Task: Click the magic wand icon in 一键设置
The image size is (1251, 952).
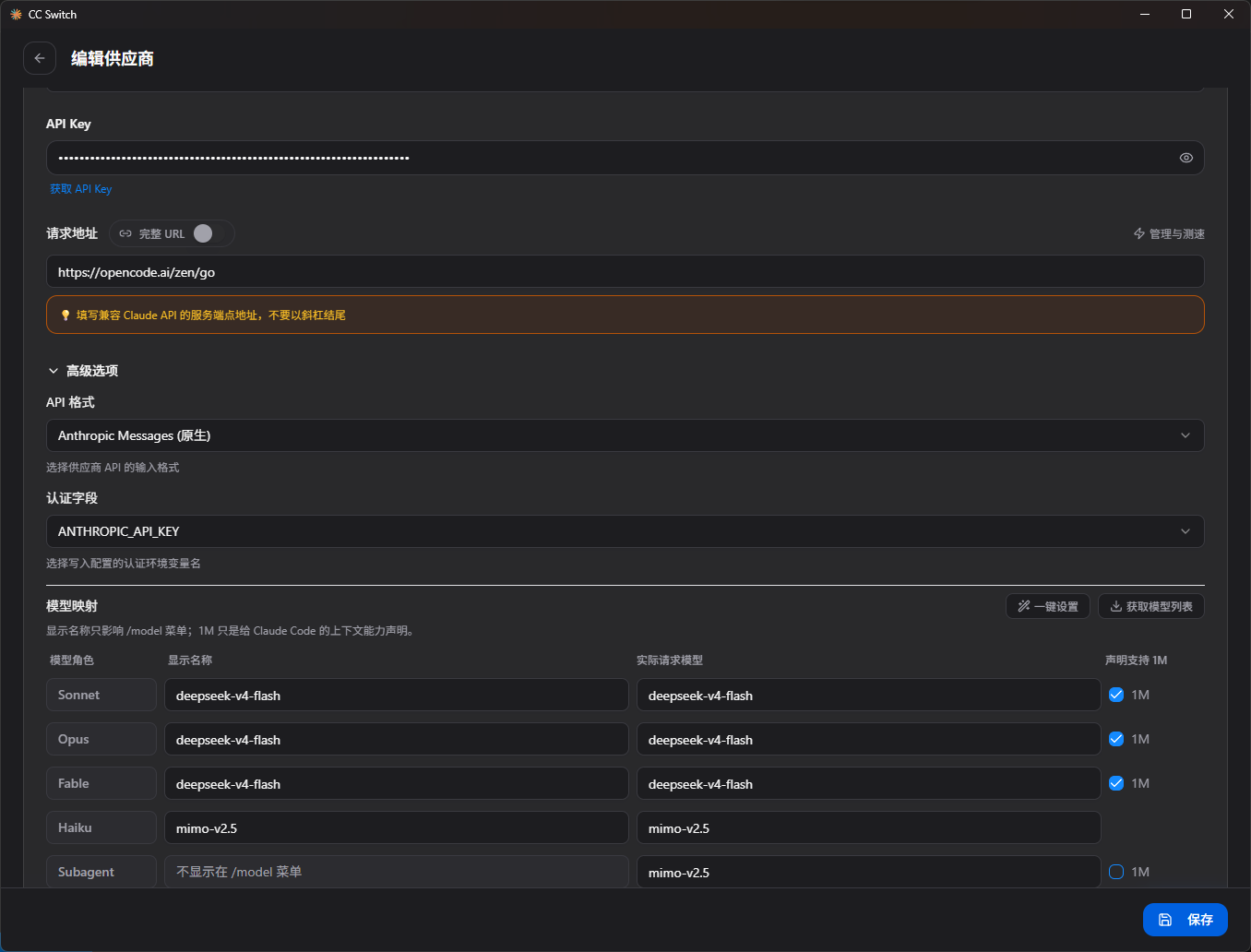Action: (1023, 606)
